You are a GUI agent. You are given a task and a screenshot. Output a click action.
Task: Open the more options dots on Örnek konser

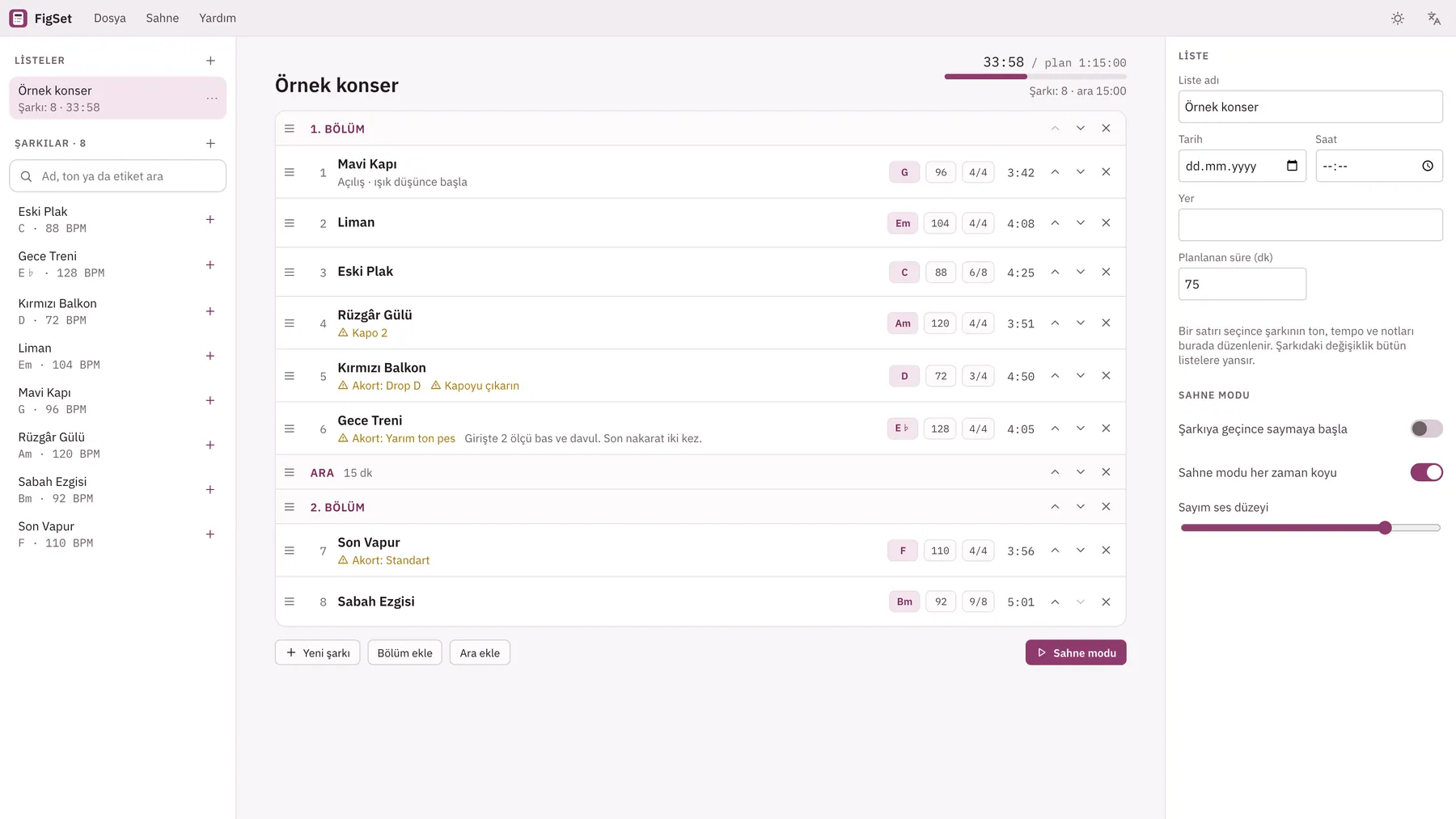coord(212,98)
